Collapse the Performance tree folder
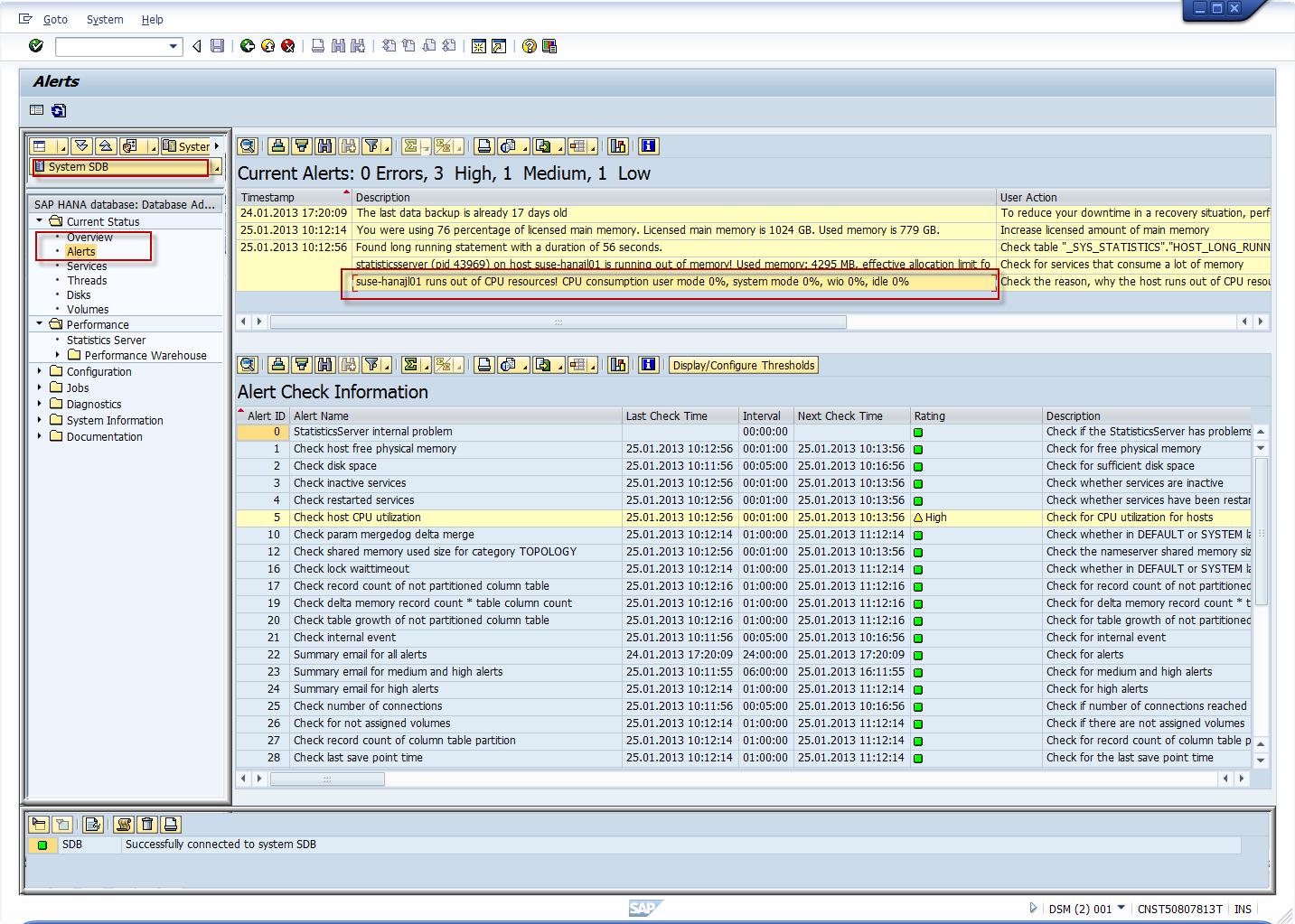1295x924 pixels. 40,324
